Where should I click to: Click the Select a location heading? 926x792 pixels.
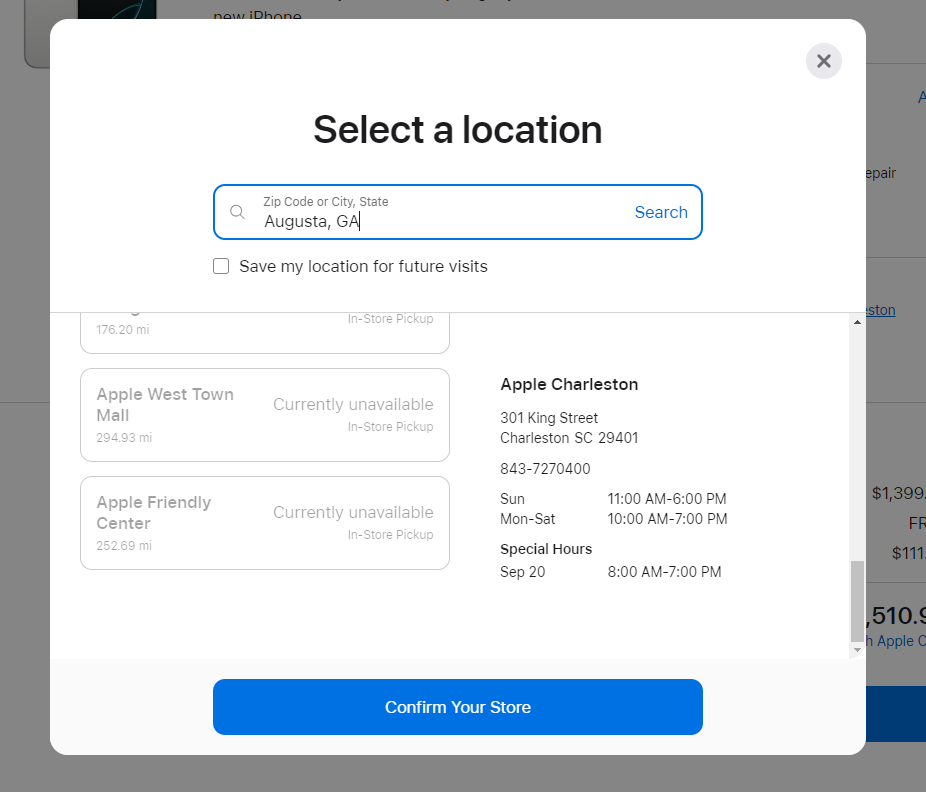pos(458,130)
